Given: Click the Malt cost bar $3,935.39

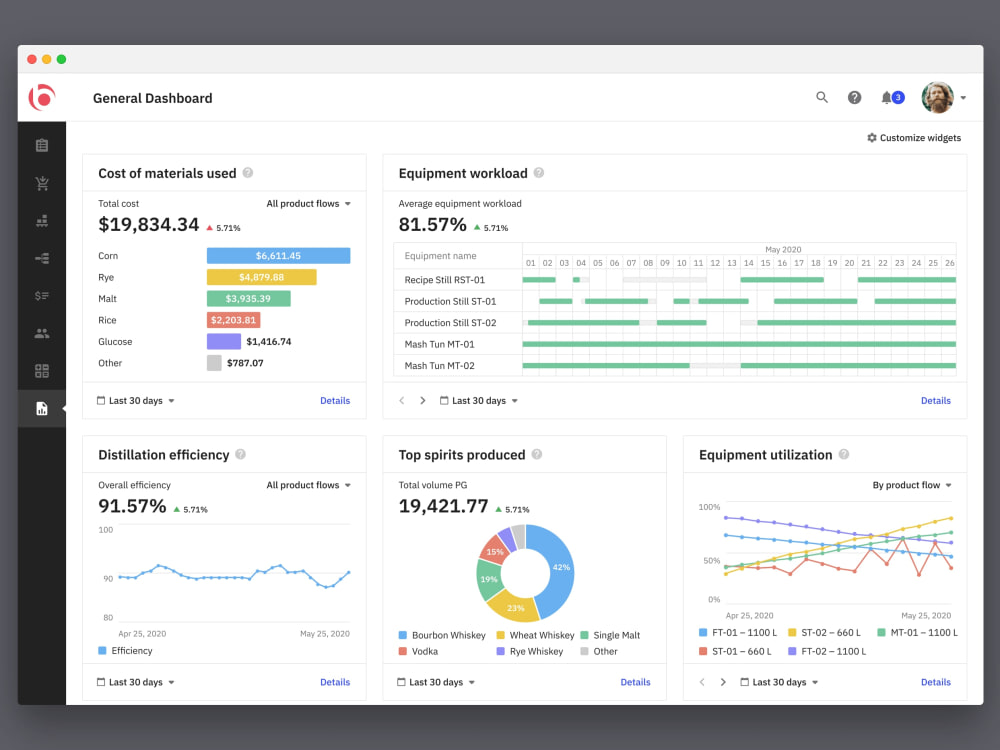Looking at the screenshot, I should pos(248,298).
